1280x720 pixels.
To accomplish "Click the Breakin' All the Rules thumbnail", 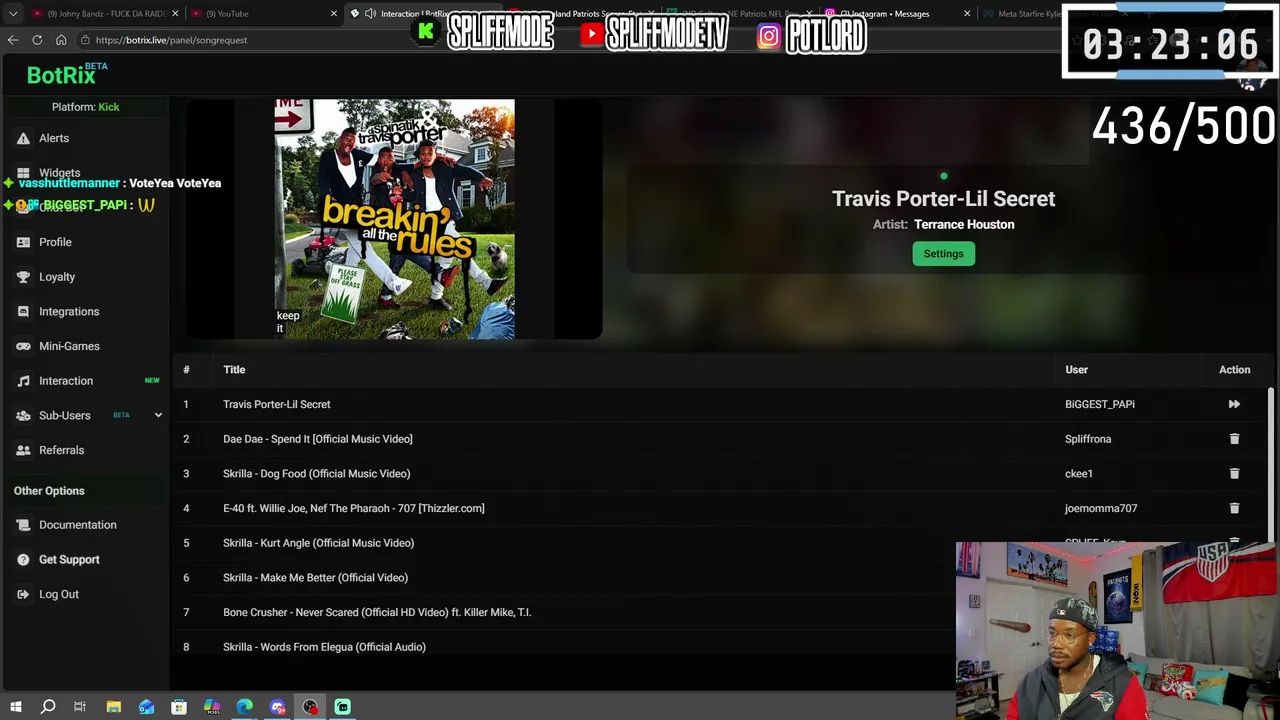I will coord(394,219).
